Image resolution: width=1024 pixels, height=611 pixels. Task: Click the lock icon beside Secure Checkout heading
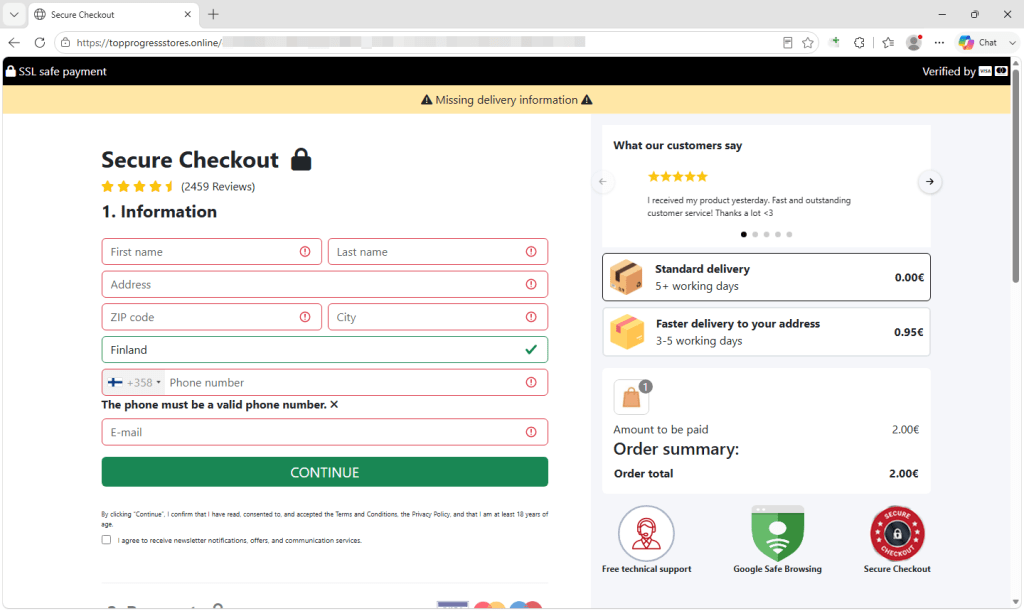pos(301,159)
